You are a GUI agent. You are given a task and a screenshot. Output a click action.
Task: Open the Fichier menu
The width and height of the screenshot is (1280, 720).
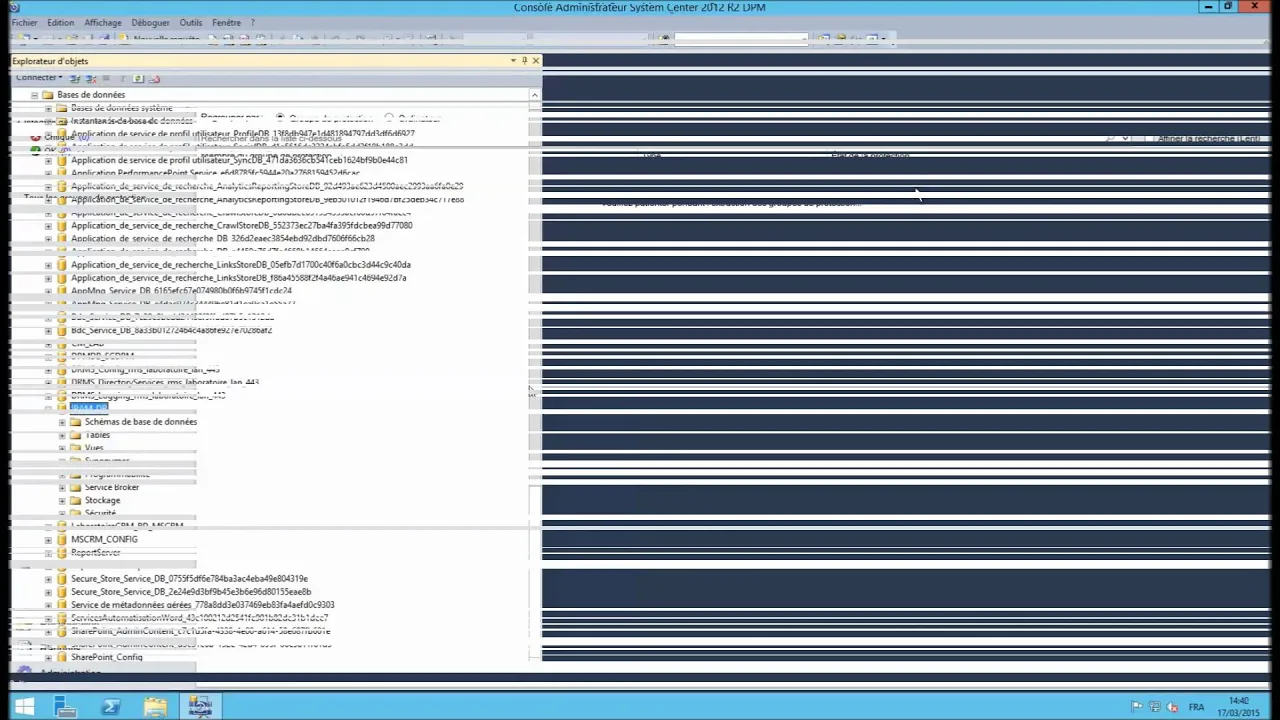[24, 22]
